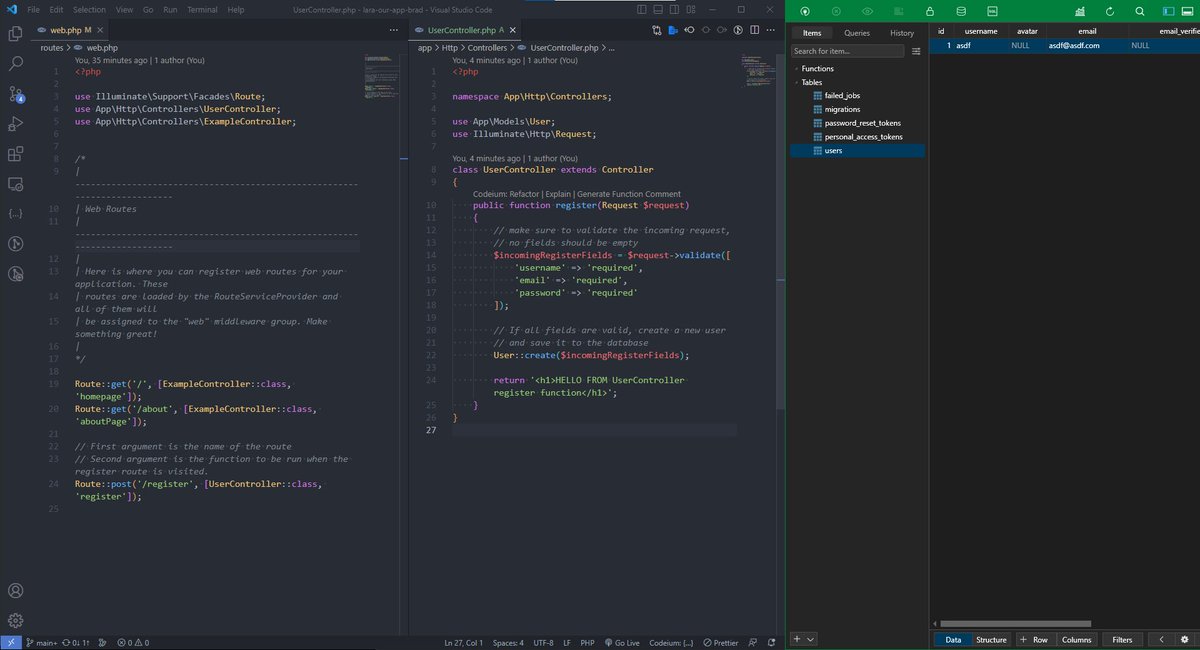The image size is (1200, 650).
Task: Split the right editor
Action: pos(757,31)
